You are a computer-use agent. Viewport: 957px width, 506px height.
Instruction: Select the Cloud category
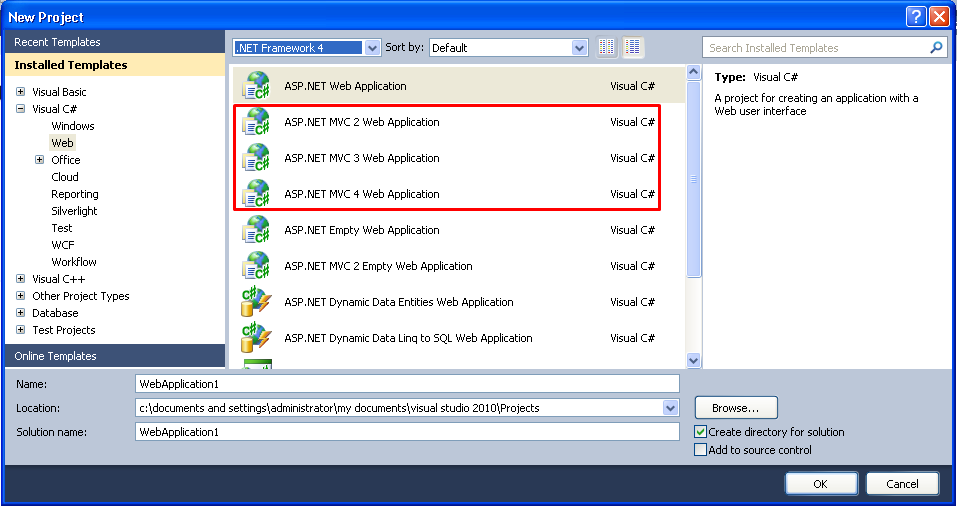point(65,177)
